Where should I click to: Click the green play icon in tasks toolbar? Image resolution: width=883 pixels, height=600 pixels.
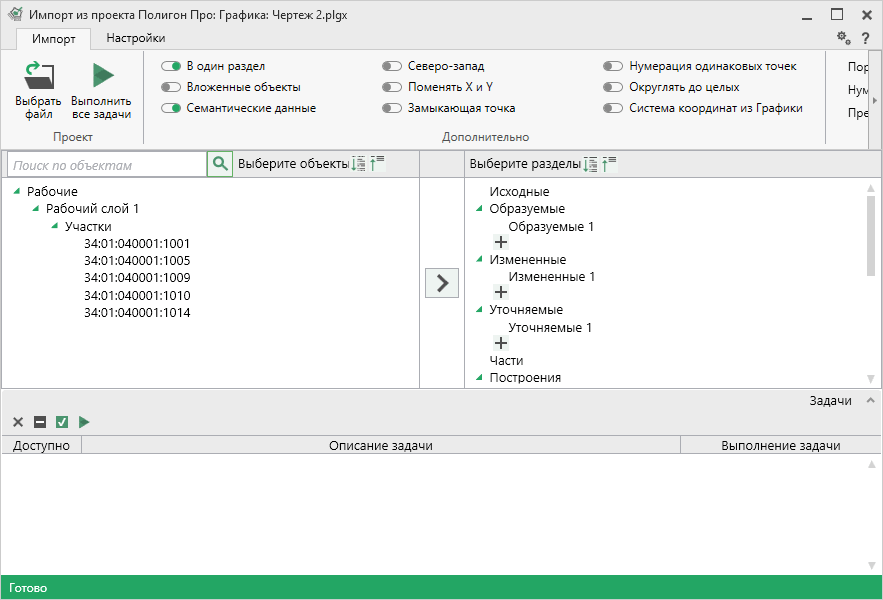(x=84, y=422)
